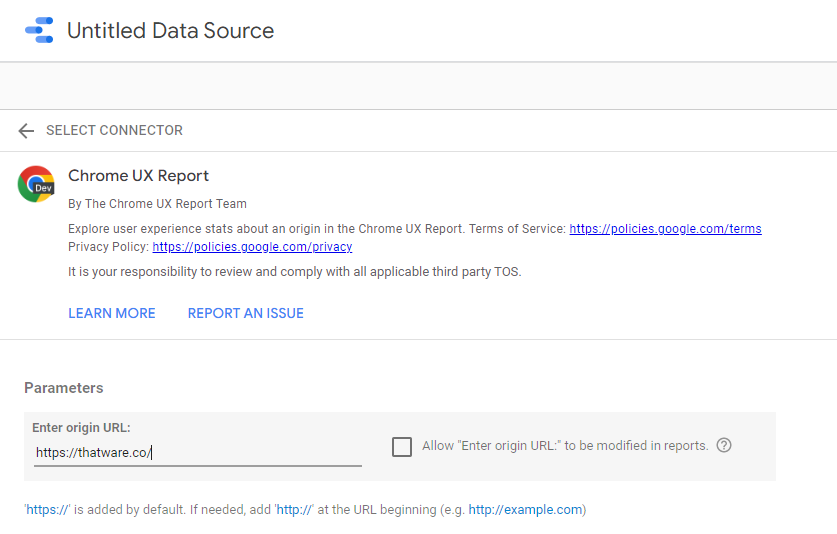This screenshot has height=534, width=837.
Task: Click the Data Studio logo icon
Action: [x=40, y=30]
